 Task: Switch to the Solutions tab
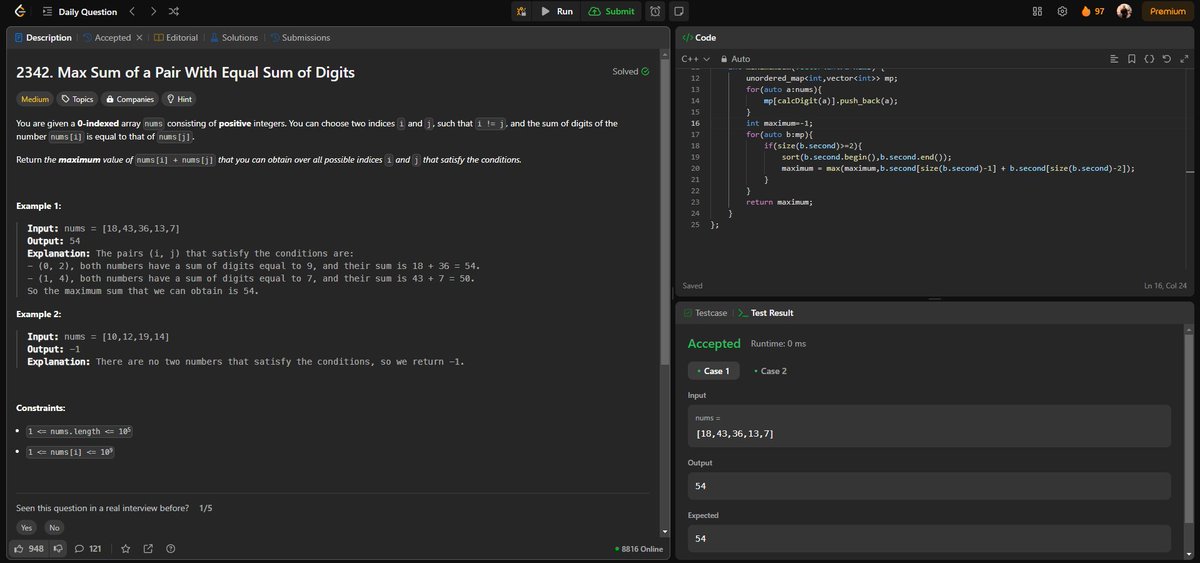(234, 38)
